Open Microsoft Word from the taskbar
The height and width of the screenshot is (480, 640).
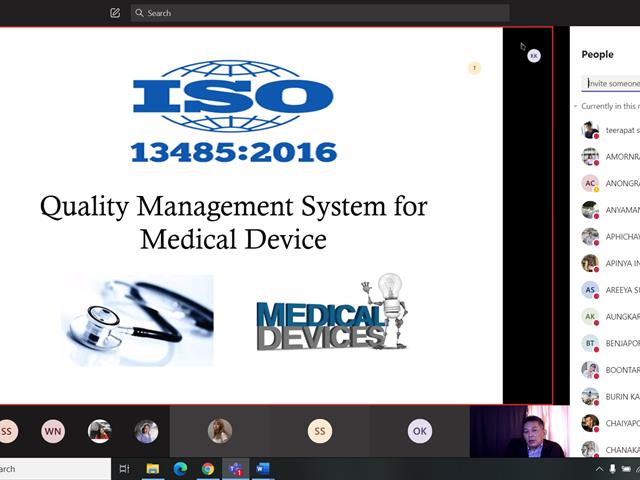click(263, 469)
